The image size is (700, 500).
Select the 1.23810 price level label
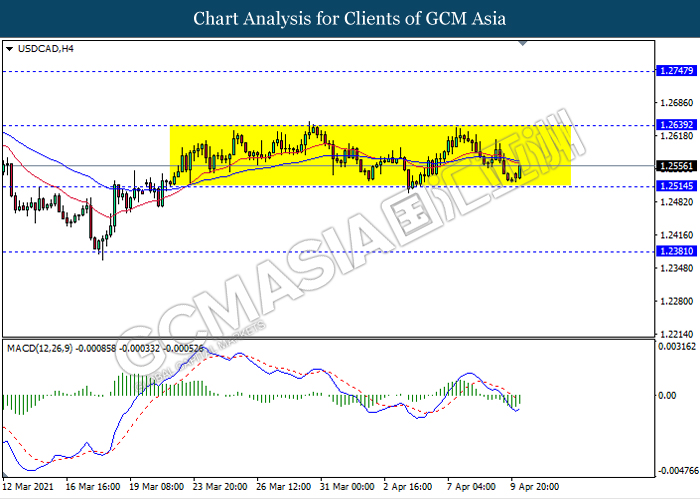tap(676, 251)
